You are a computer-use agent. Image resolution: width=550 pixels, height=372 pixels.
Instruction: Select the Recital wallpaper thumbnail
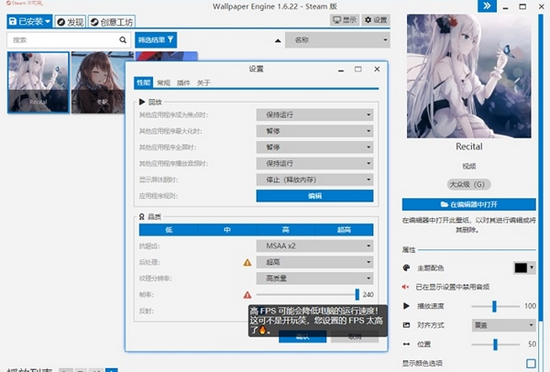pyautogui.click(x=38, y=83)
